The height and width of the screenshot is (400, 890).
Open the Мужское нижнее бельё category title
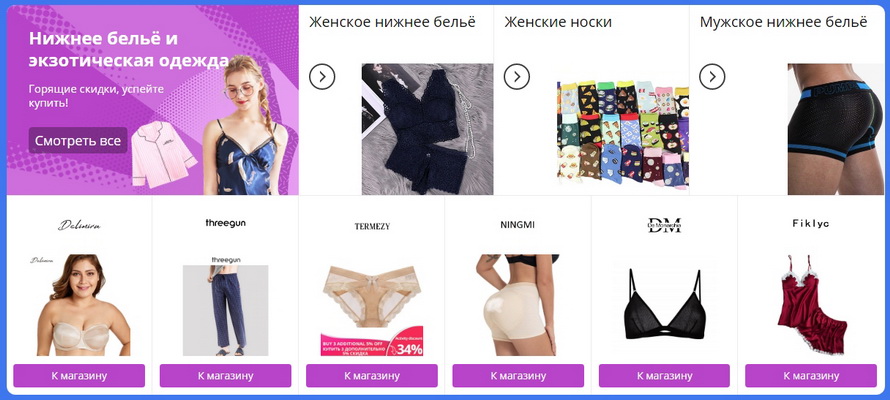[783, 22]
